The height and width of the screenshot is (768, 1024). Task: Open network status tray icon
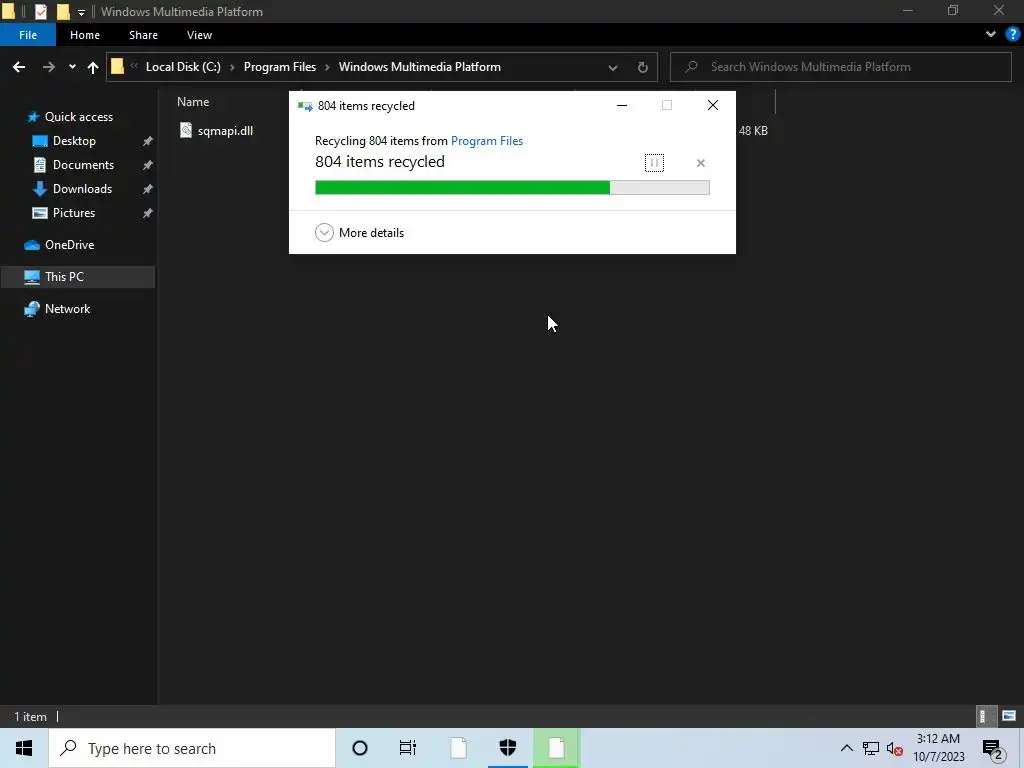871,748
